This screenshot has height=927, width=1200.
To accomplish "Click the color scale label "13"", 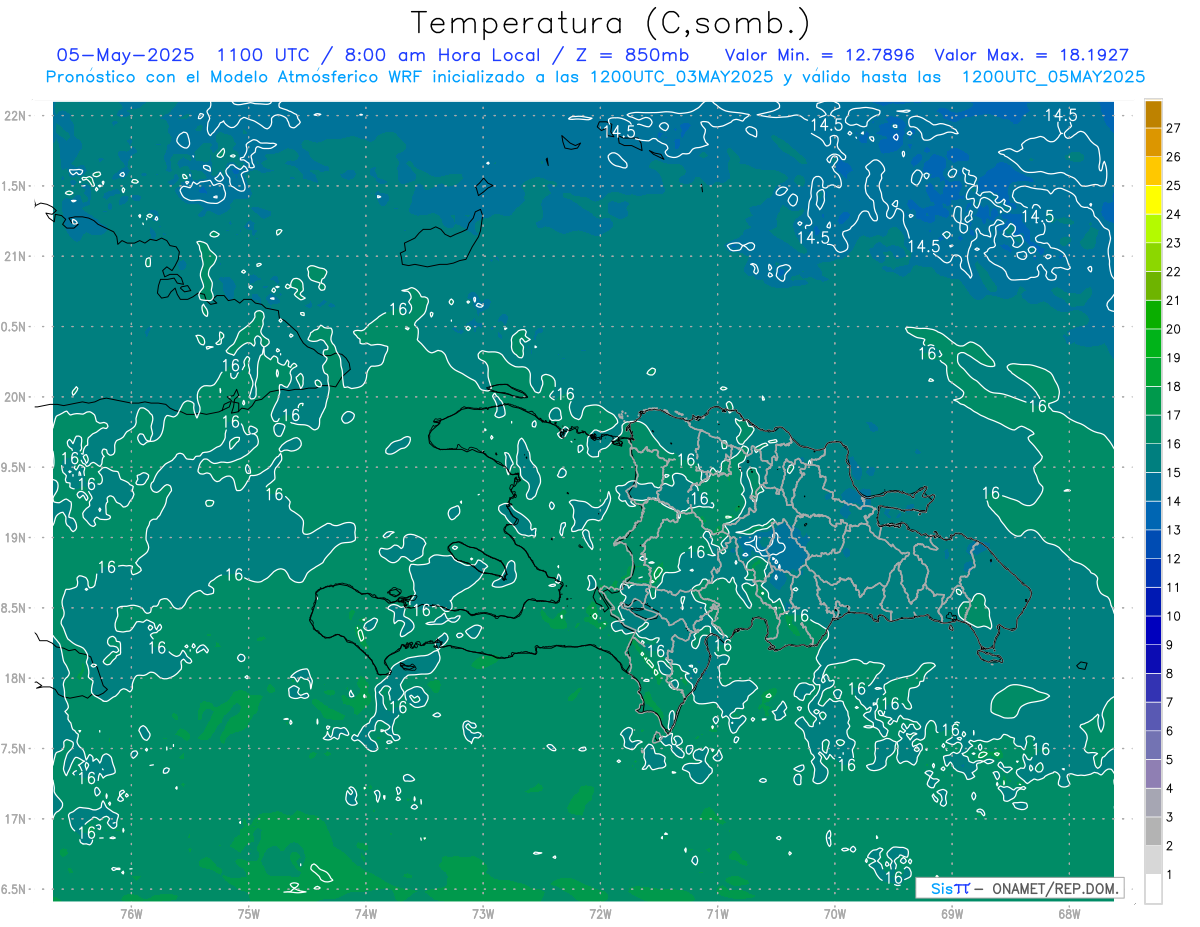I will pos(1174,530).
